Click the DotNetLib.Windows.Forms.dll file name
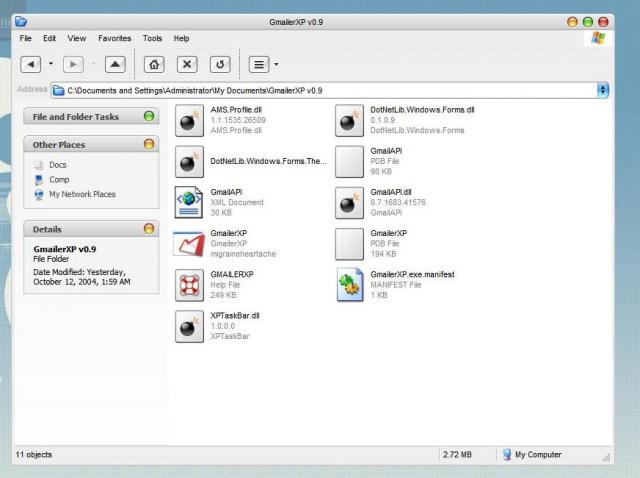Image resolution: width=640 pixels, height=478 pixels. tap(422, 110)
